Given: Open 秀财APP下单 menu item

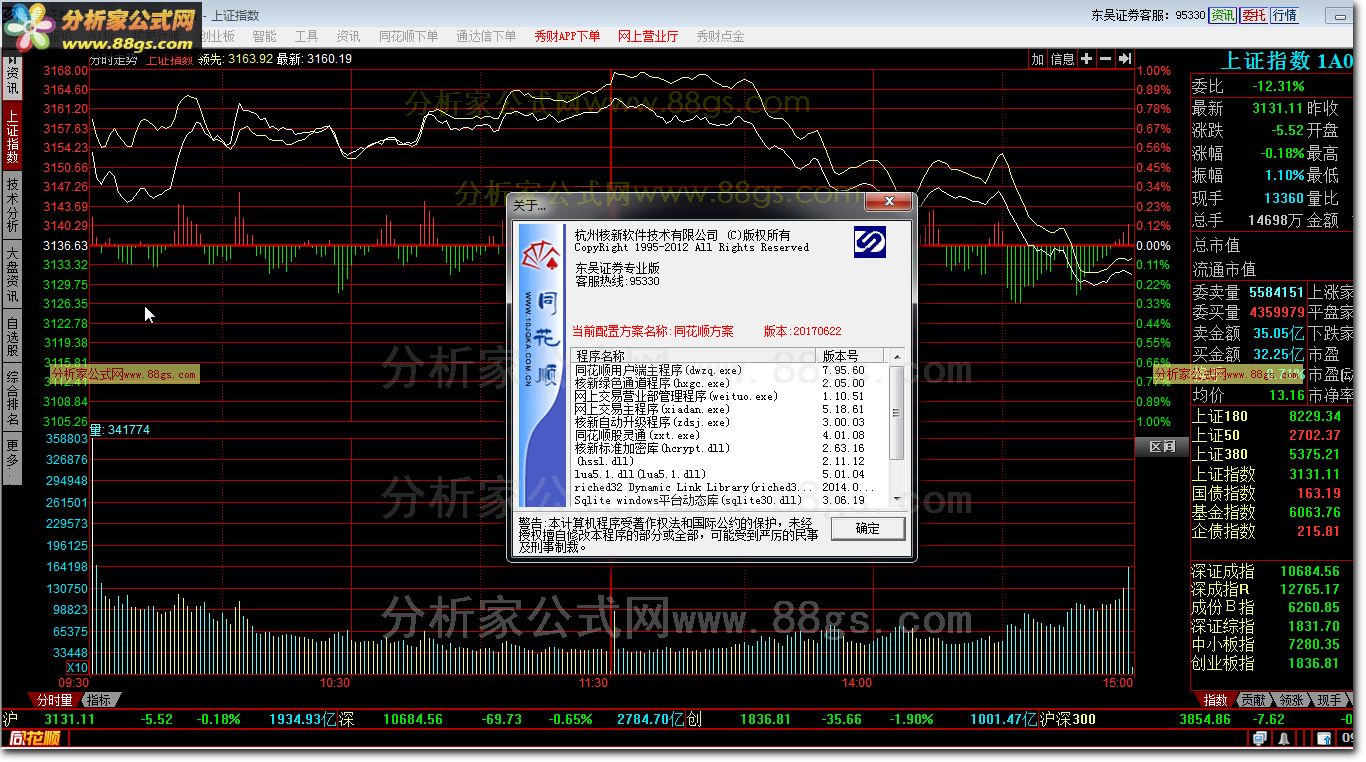Looking at the screenshot, I should click(567, 36).
